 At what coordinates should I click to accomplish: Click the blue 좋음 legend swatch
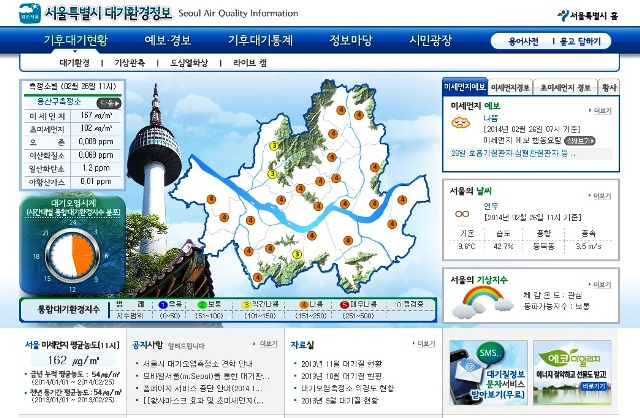tap(164, 302)
